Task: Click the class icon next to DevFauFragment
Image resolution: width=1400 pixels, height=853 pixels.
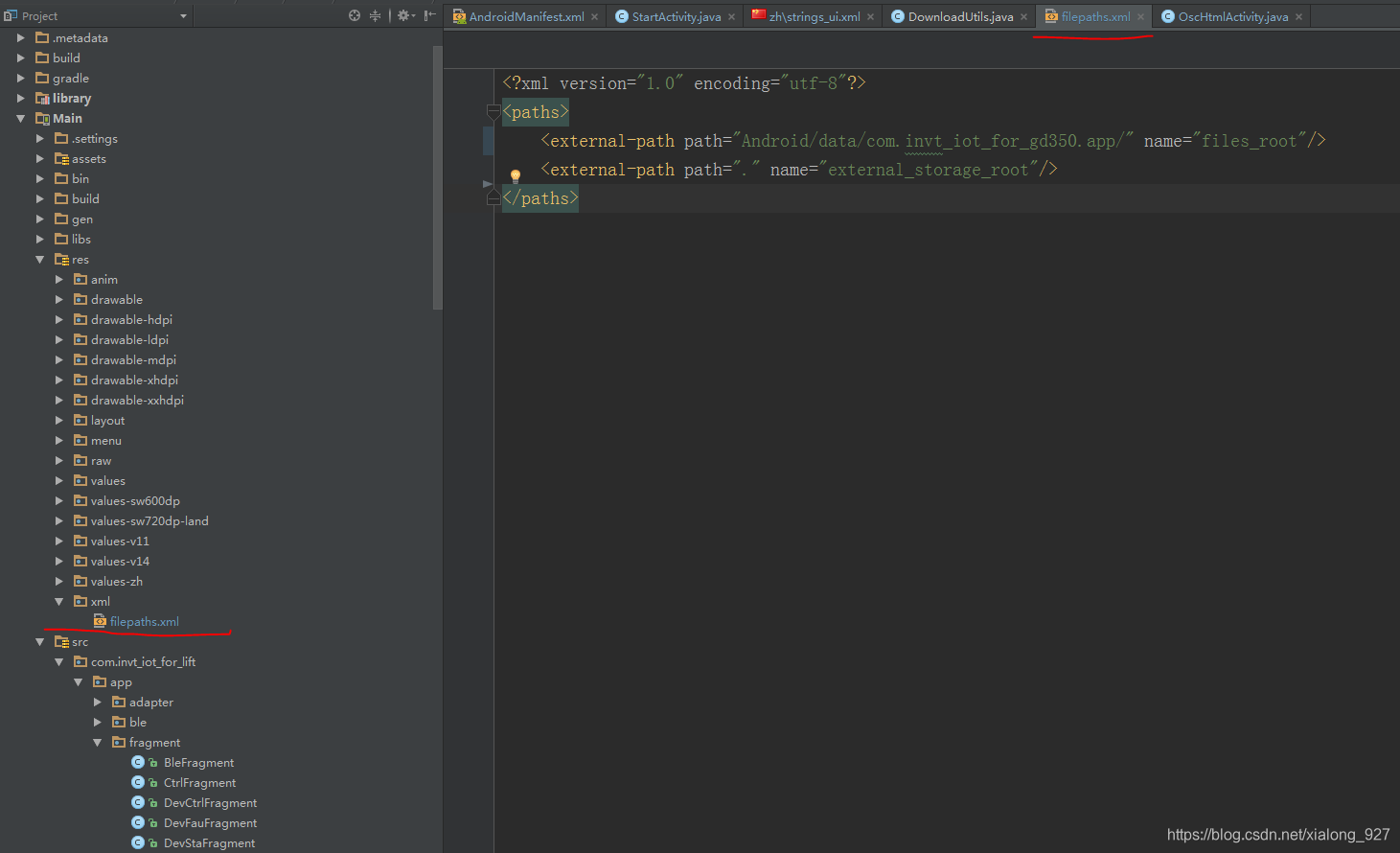Action: [x=137, y=822]
